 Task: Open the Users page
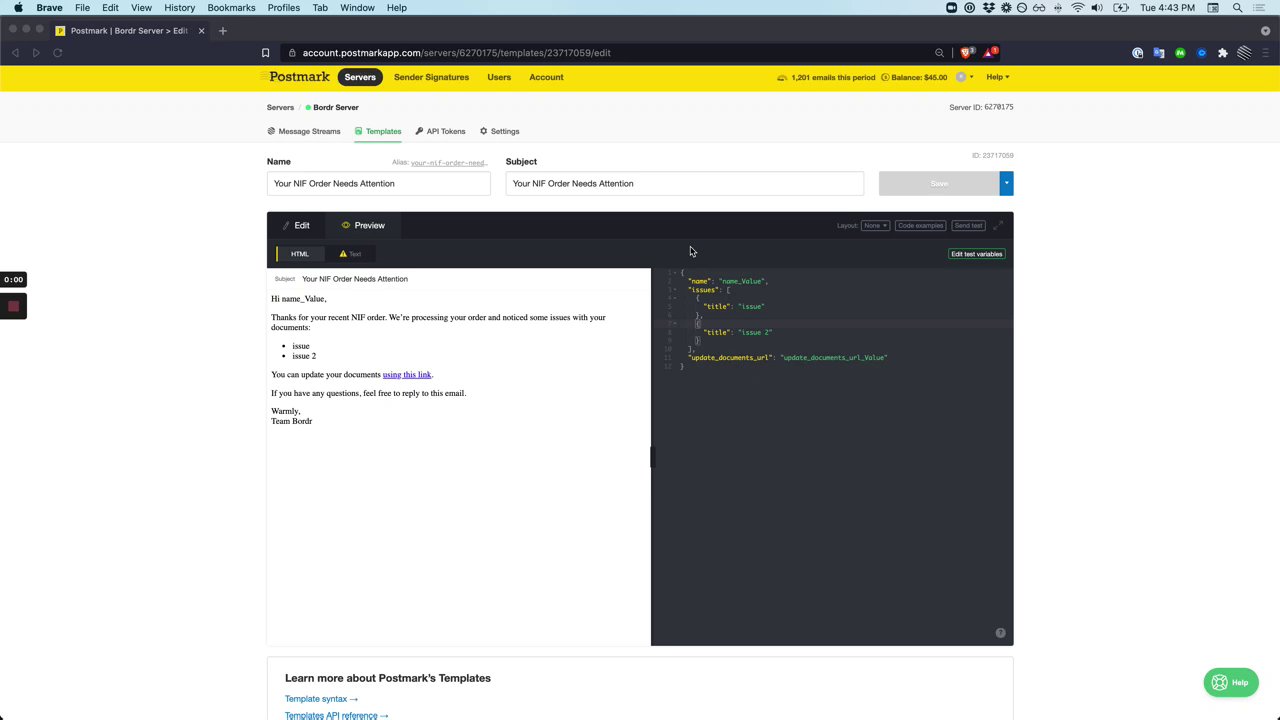click(499, 77)
